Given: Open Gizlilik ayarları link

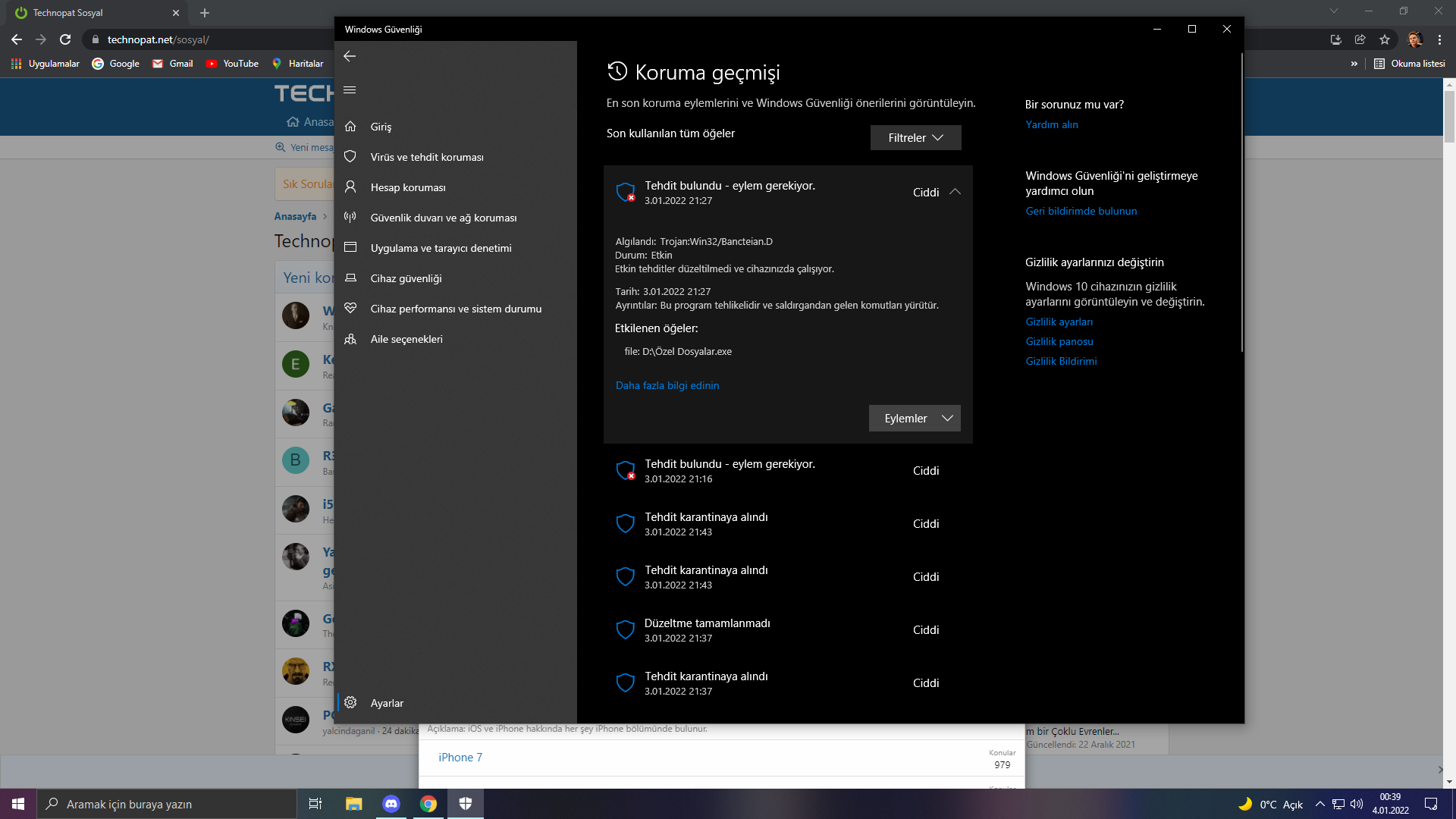Looking at the screenshot, I should pos(1059,322).
